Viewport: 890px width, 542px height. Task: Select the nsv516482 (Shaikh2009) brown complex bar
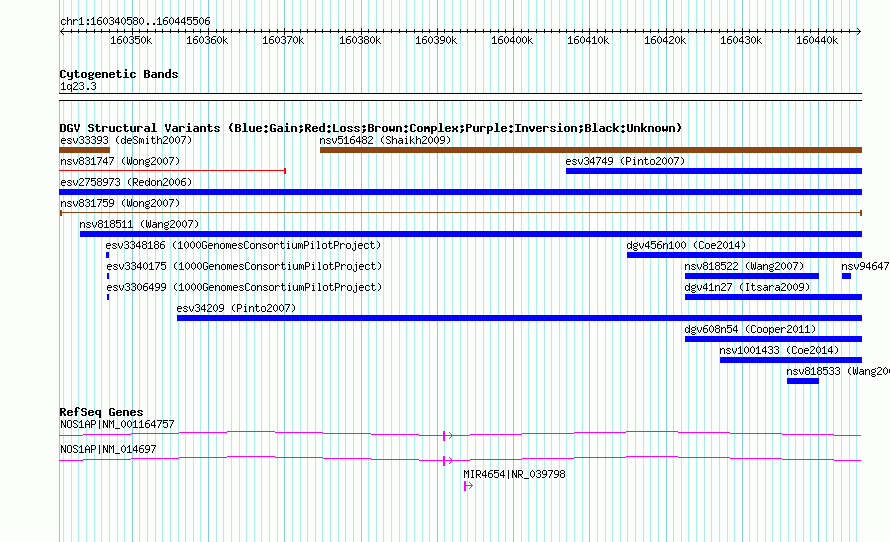click(x=591, y=150)
